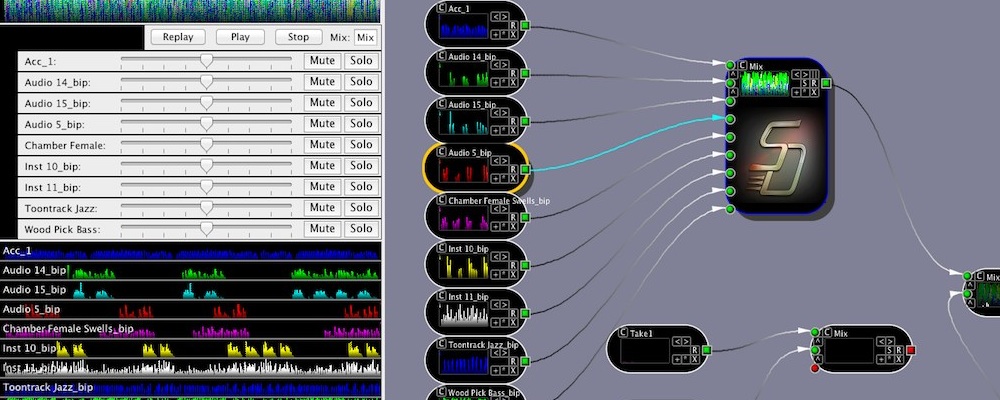
Task: Click the R icon on the Toontrack Jazz_bip node
Action: pyautogui.click(x=513, y=362)
